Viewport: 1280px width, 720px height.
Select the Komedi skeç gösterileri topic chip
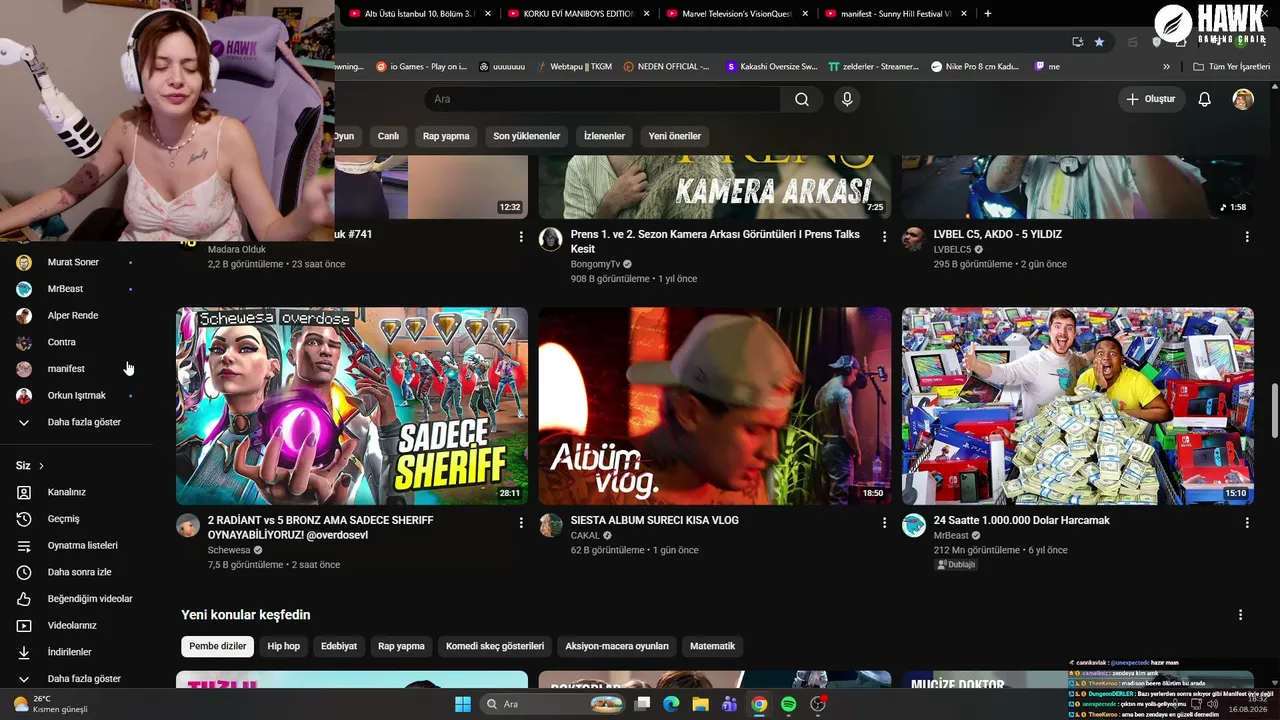coord(495,646)
